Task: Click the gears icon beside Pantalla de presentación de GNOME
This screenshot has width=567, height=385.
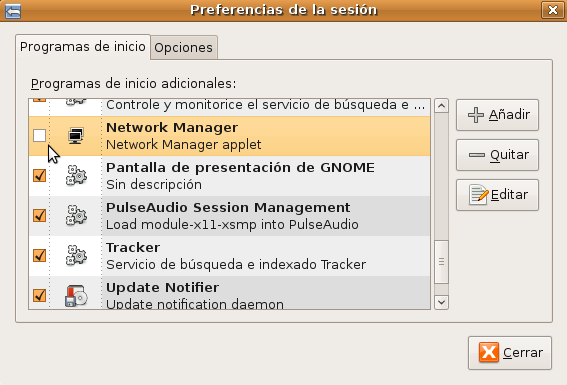Action: 76,176
